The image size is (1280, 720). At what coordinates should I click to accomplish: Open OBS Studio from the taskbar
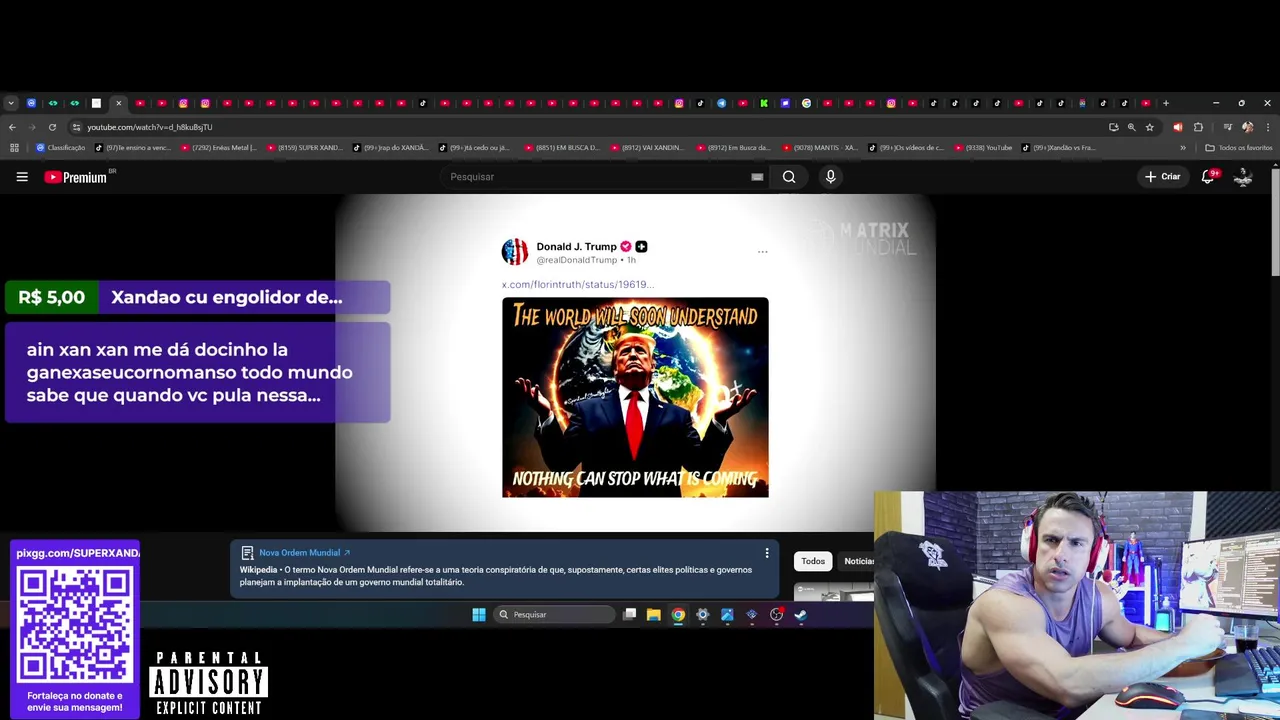coord(776,615)
